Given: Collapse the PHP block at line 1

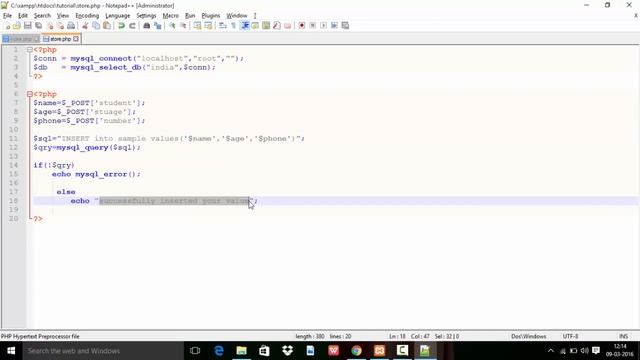Looking at the screenshot, I should [30, 50].
